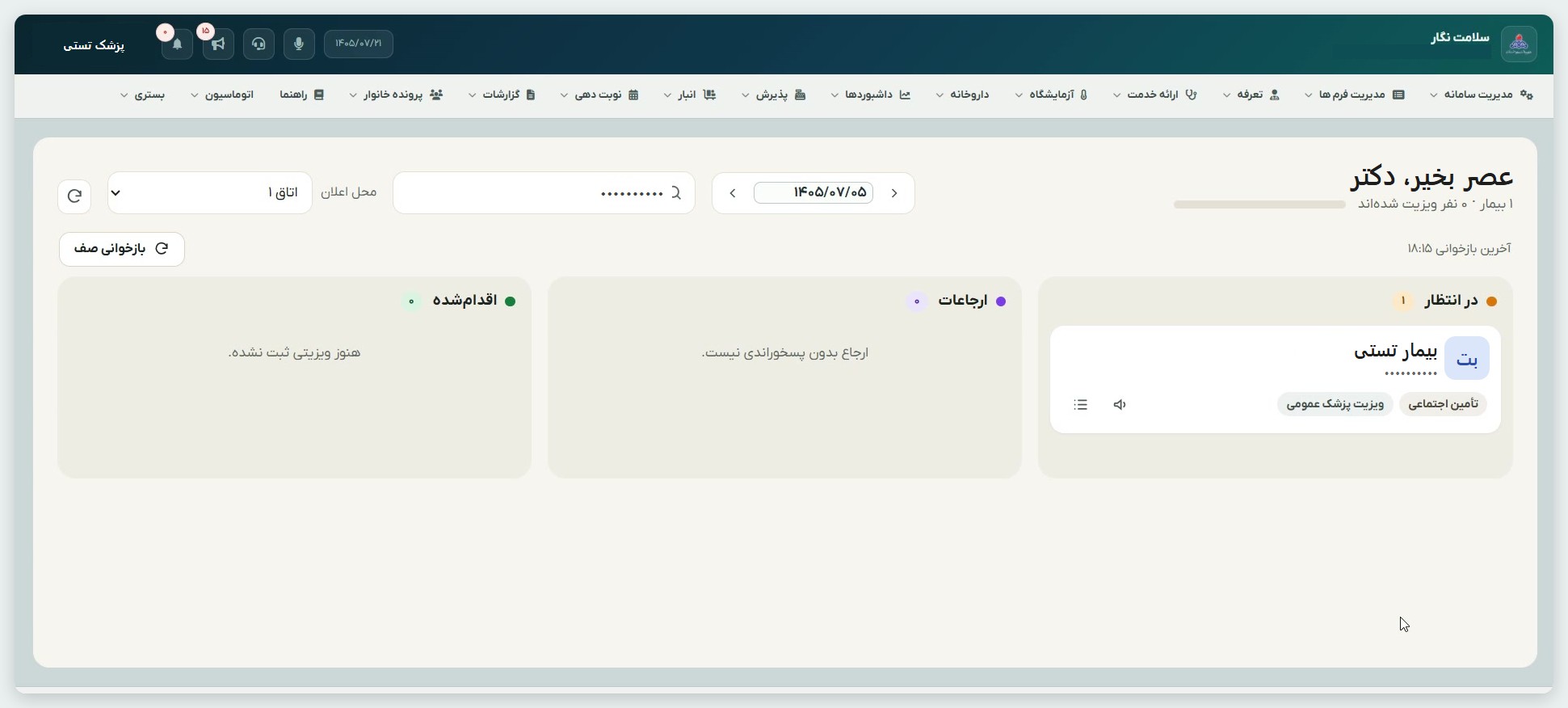Click the microphone icon in header

click(299, 44)
